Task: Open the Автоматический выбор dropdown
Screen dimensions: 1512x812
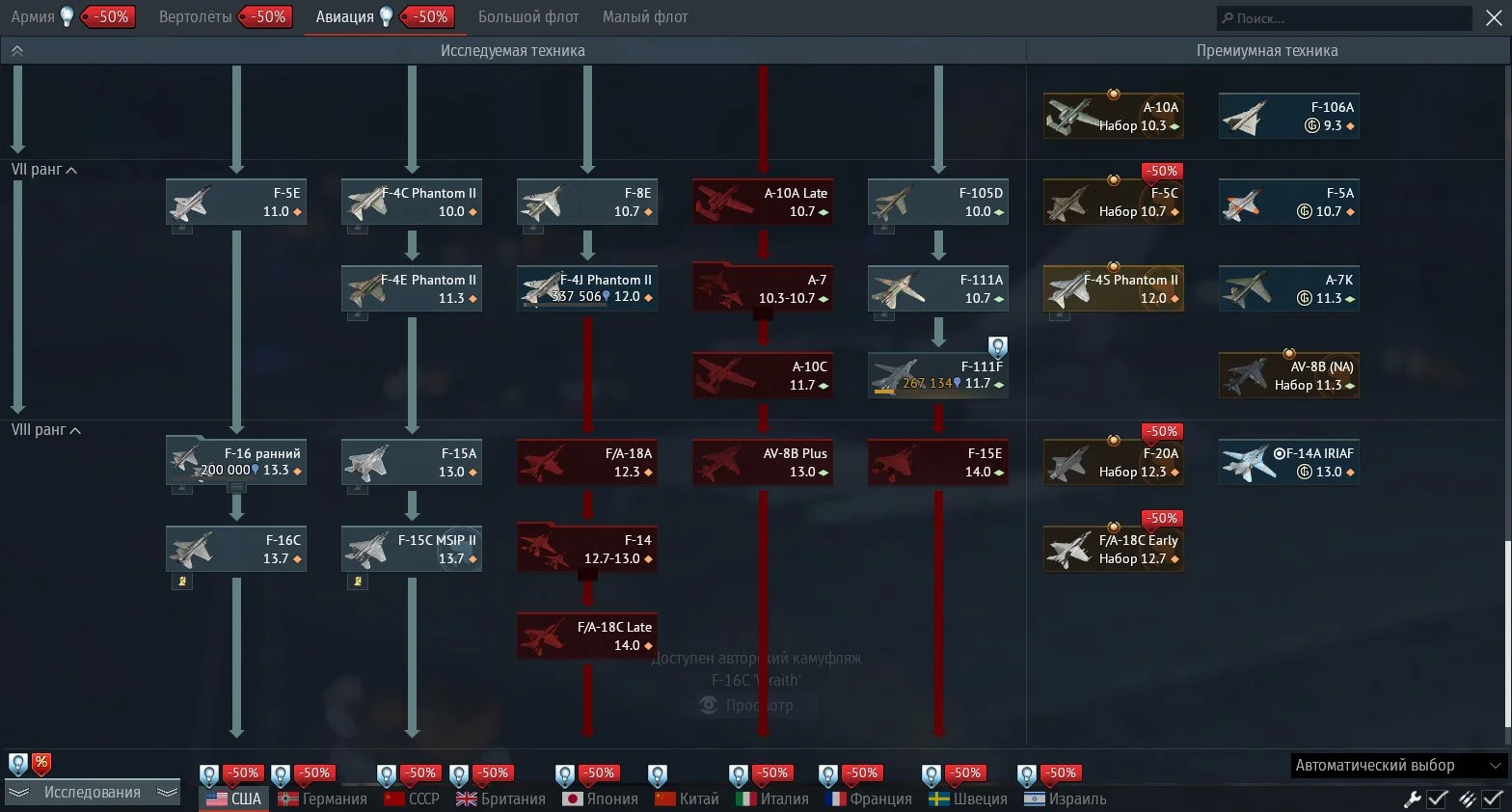Action: pyautogui.click(x=1397, y=765)
